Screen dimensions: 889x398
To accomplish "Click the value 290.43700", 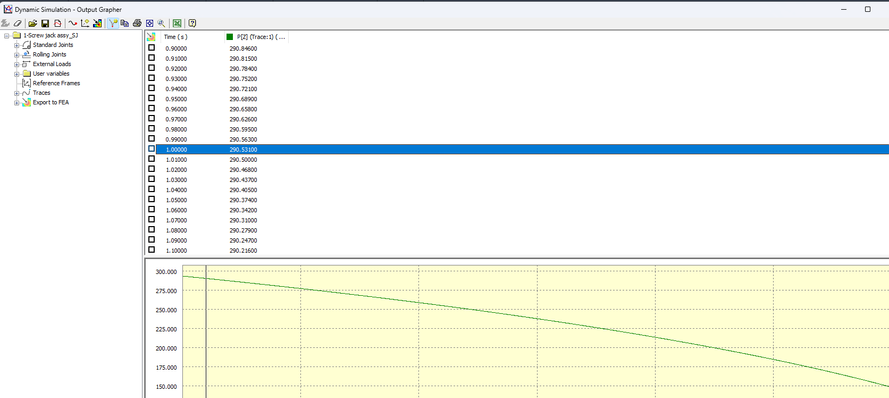I will coord(243,180).
